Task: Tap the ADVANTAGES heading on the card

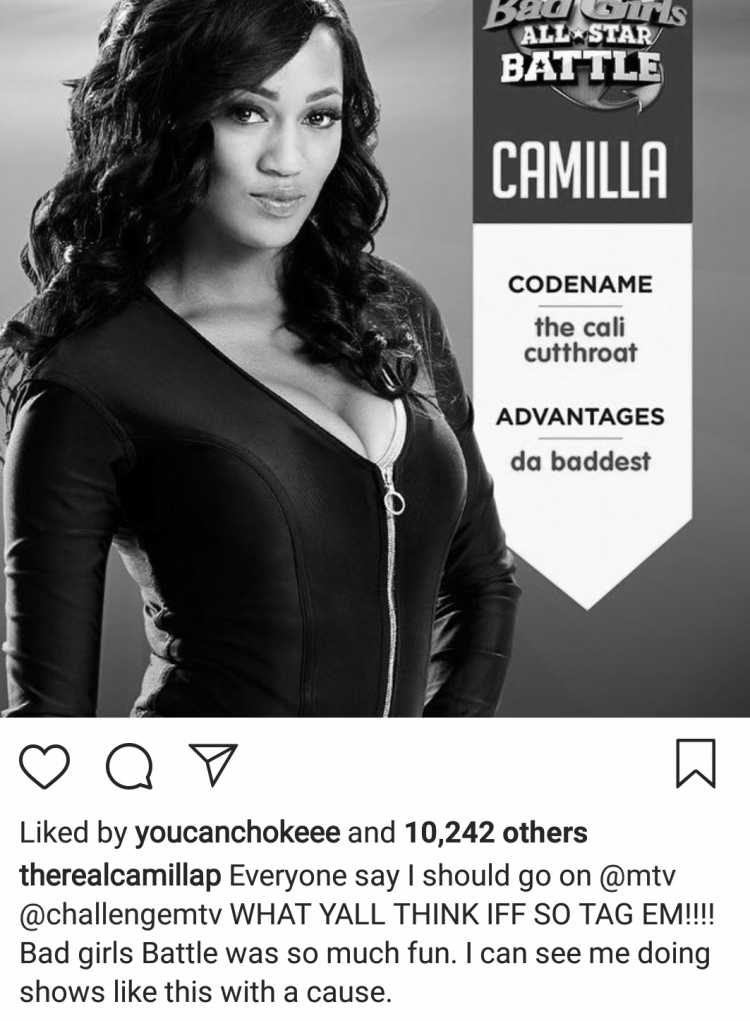Action: pos(580,417)
